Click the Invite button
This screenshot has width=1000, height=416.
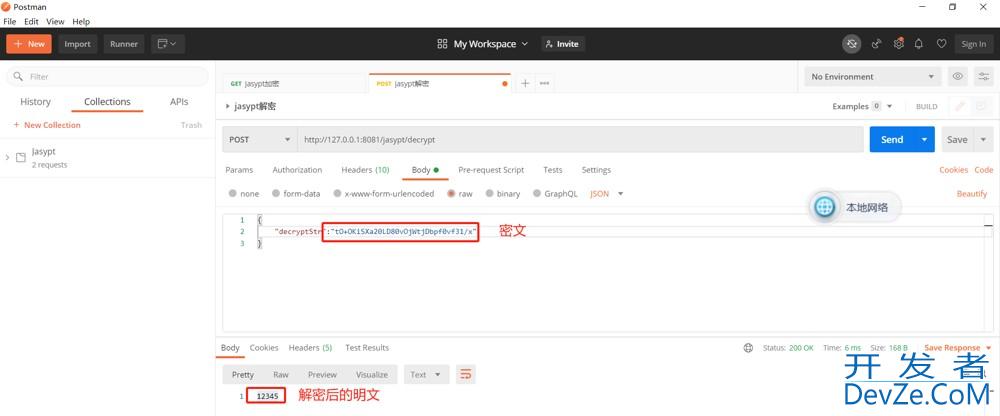tap(563, 44)
